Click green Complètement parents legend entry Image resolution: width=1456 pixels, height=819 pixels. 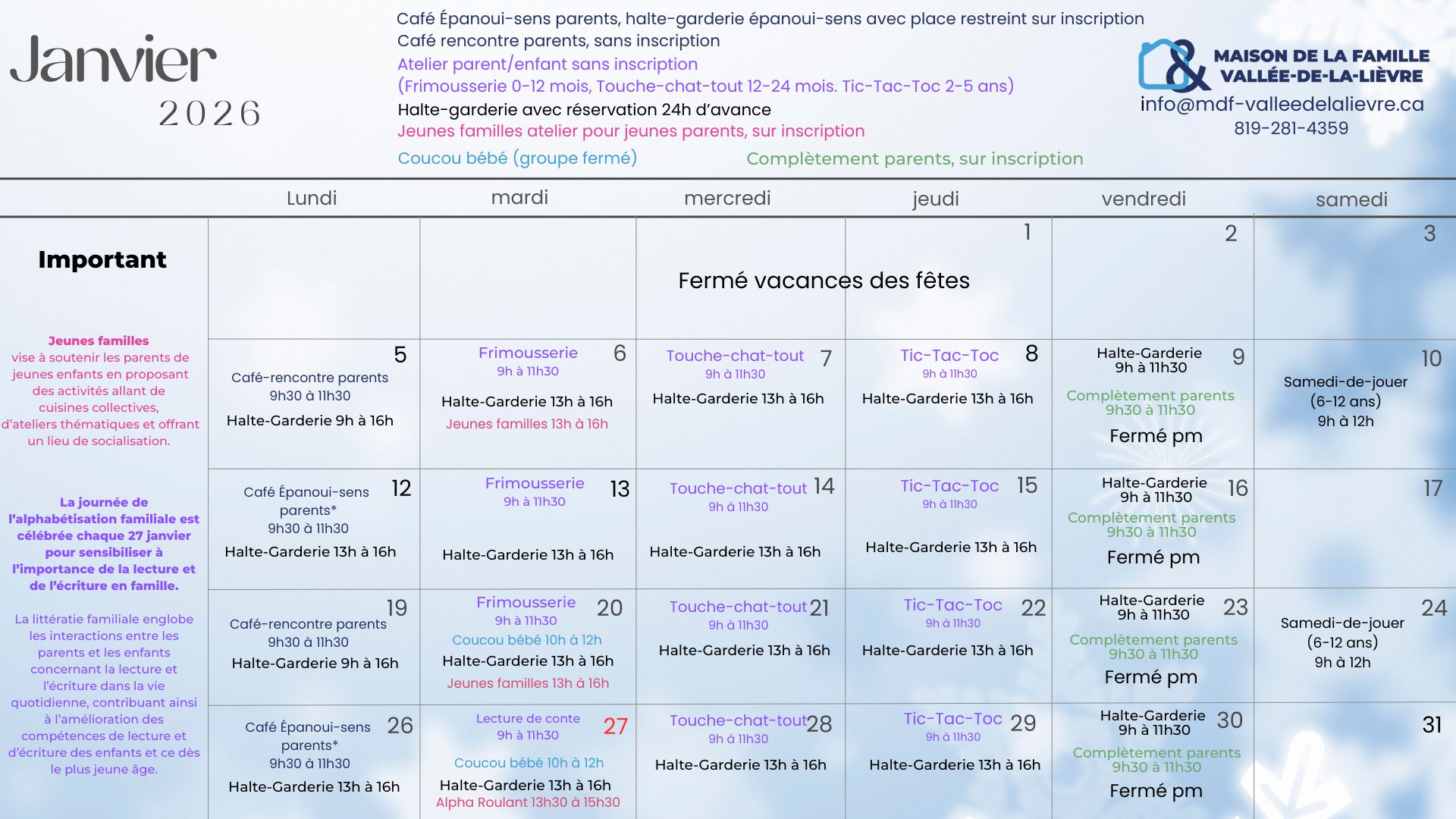(x=915, y=158)
